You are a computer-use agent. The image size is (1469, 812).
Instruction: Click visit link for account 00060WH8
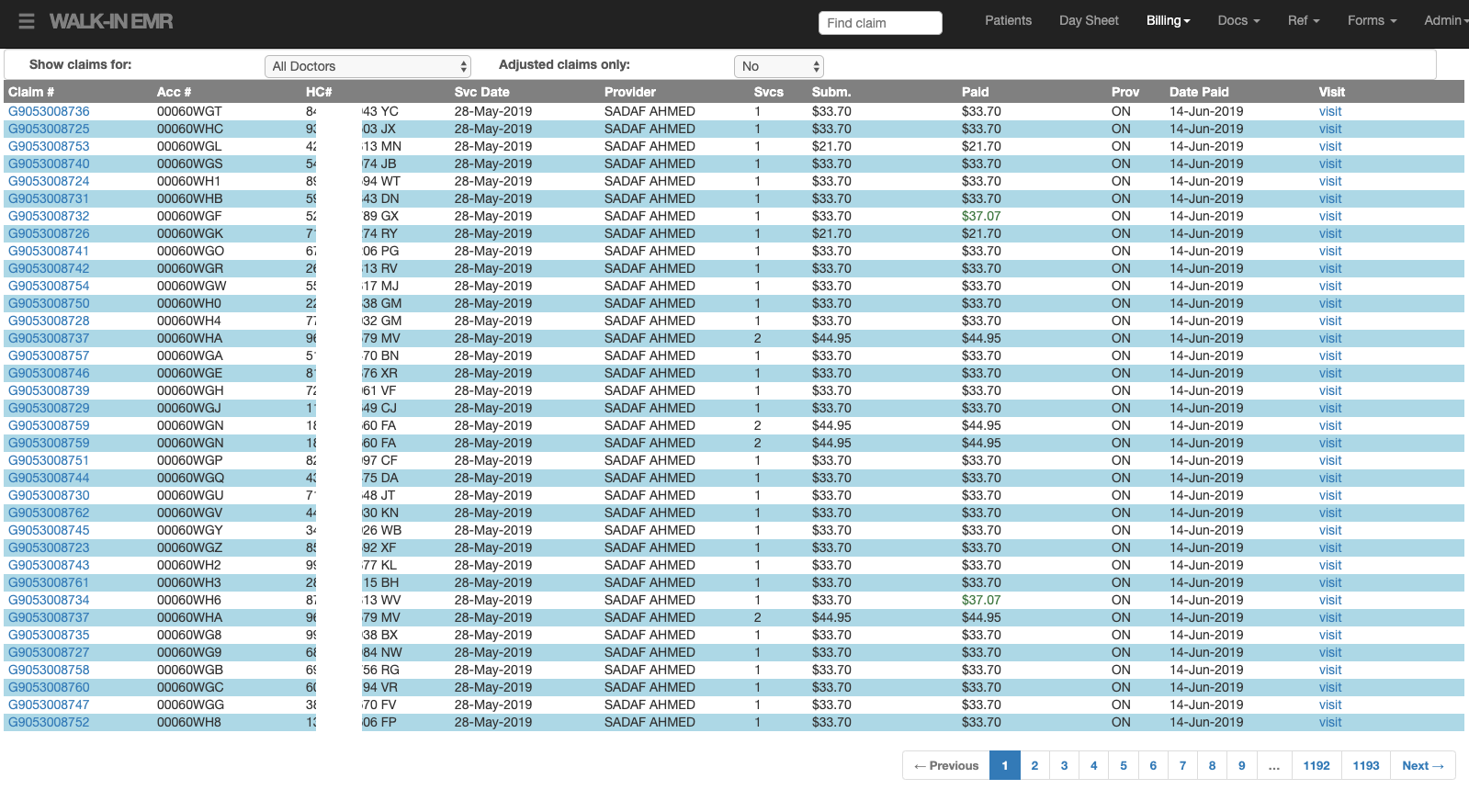[x=1330, y=722]
